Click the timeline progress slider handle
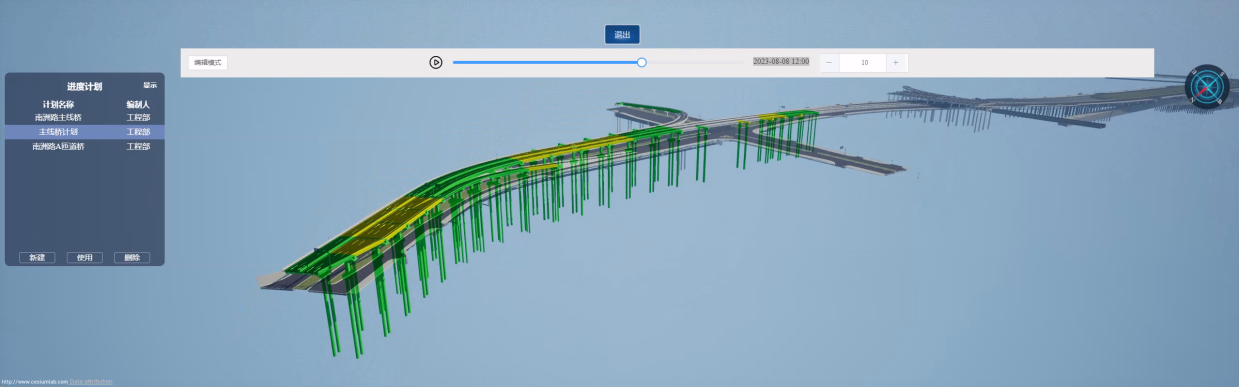 (642, 62)
